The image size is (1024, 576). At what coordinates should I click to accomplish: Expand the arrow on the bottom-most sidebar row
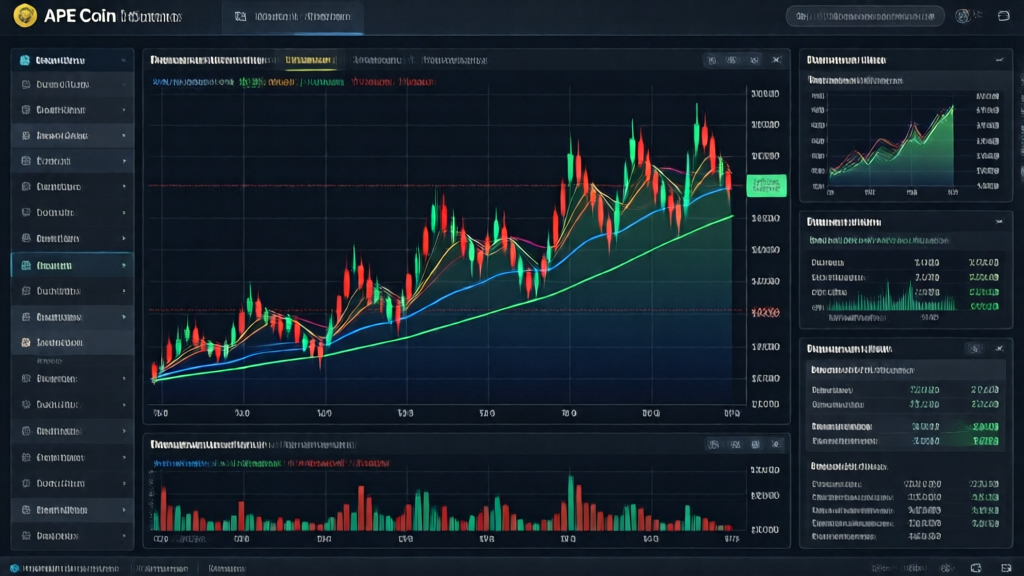point(123,536)
